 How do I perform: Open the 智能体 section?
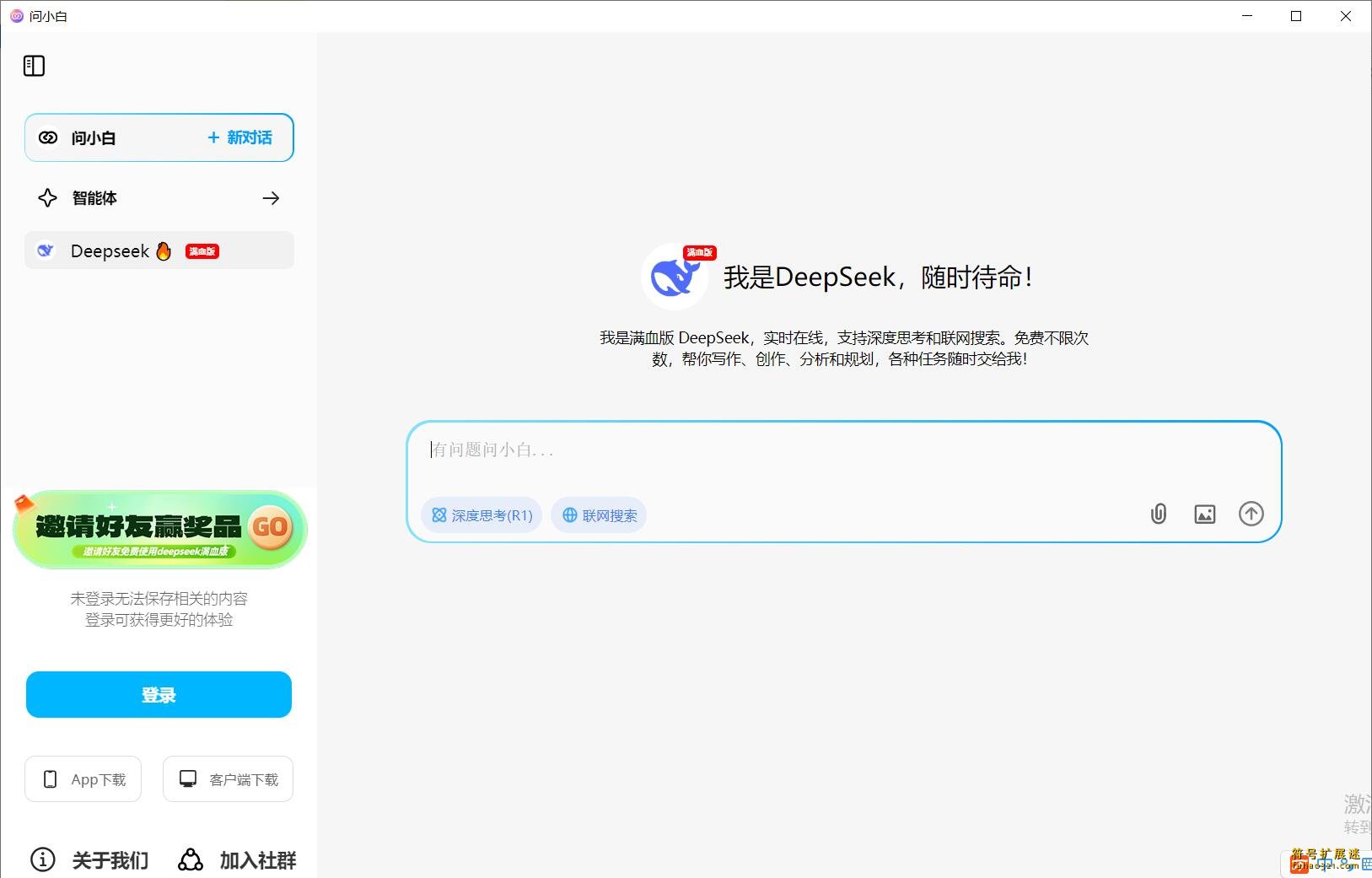159,198
